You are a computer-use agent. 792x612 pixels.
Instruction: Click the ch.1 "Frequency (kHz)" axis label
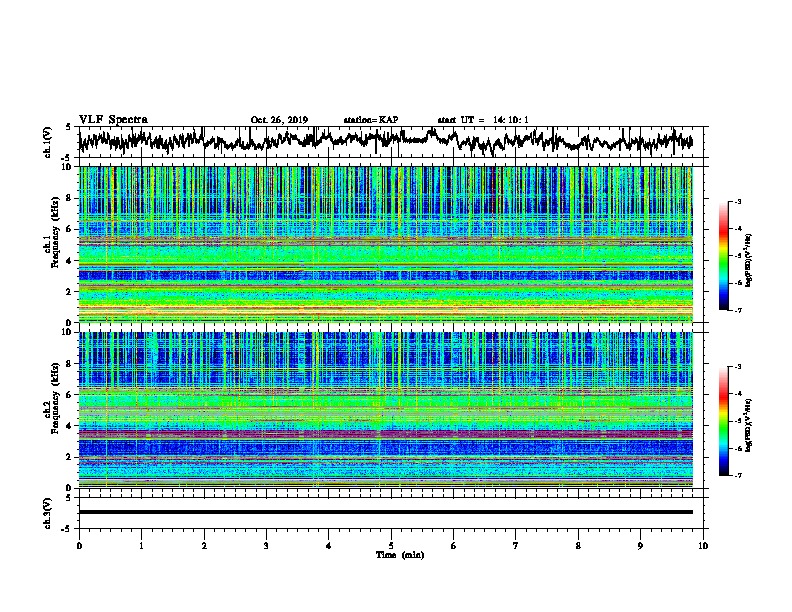click(55, 233)
